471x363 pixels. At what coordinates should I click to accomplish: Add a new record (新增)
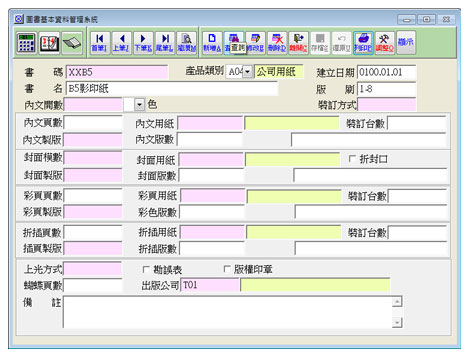[x=212, y=43]
